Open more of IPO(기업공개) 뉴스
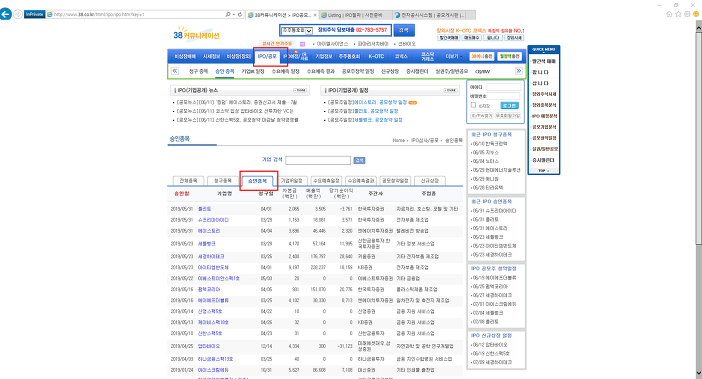Image resolution: width=702 pixels, height=379 pixels. (300, 90)
